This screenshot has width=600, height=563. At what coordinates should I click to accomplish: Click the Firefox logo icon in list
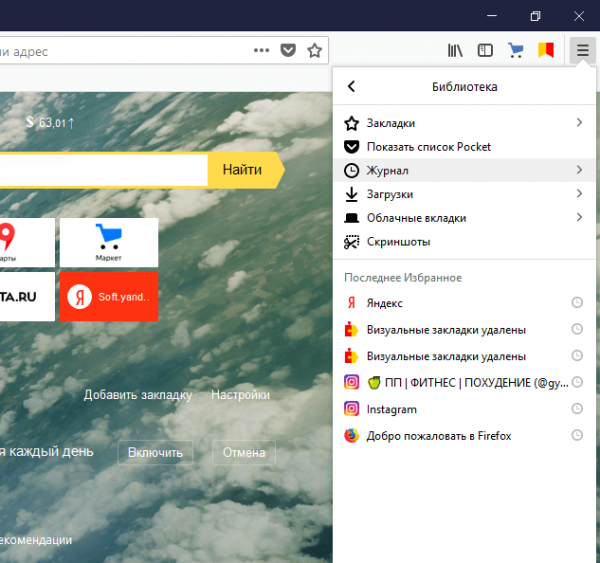[x=351, y=436]
